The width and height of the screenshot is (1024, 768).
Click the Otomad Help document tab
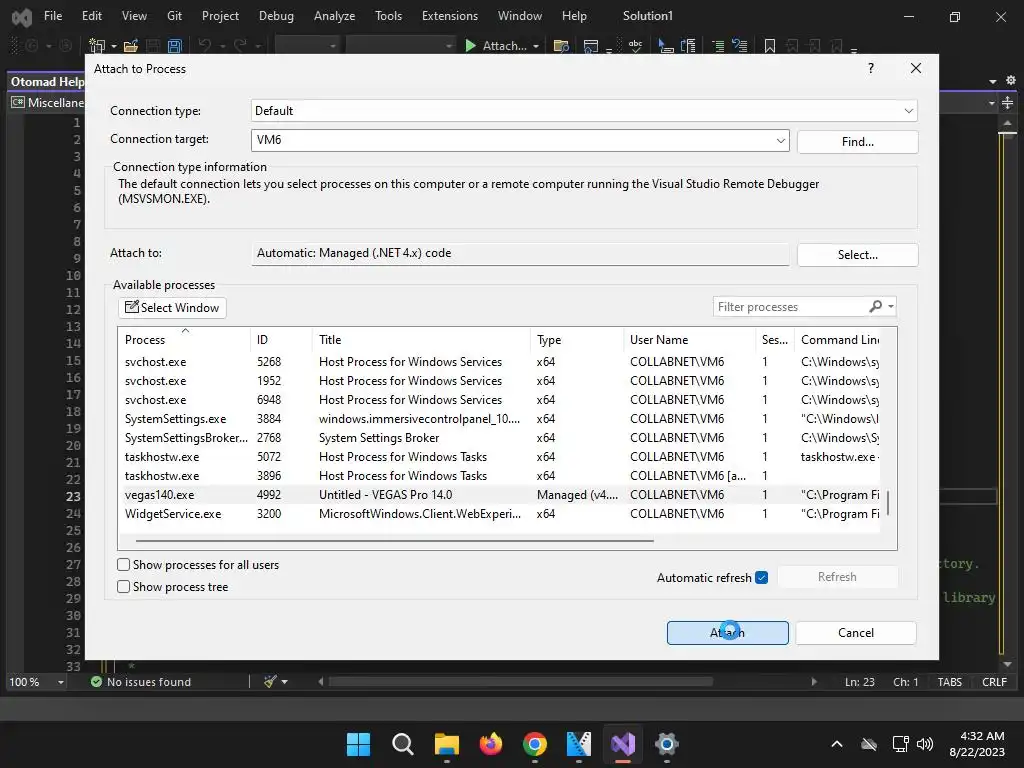[x=47, y=82]
